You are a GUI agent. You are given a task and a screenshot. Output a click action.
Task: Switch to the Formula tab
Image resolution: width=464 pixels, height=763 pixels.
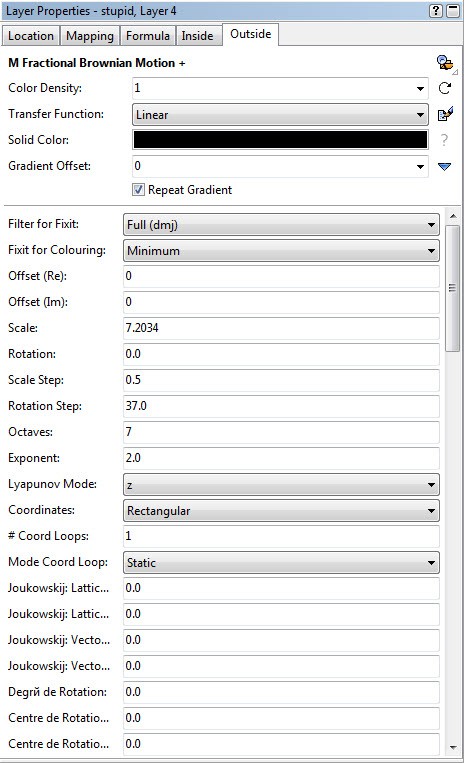click(x=147, y=36)
